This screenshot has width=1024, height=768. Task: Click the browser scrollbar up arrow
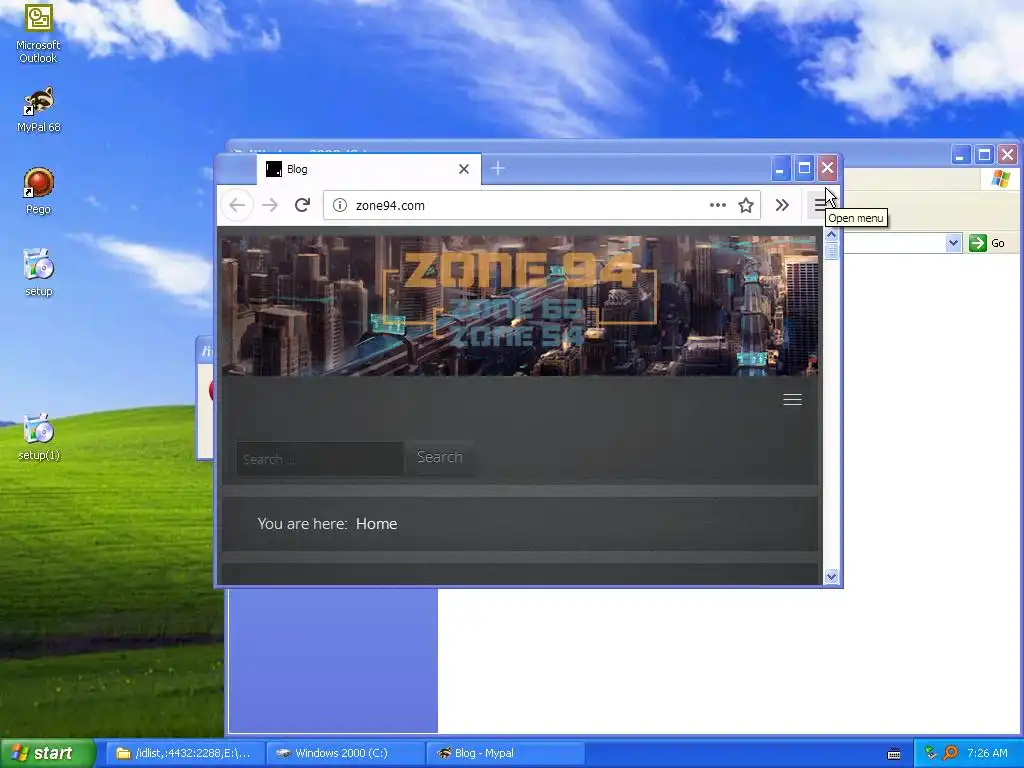click(831, 234)
